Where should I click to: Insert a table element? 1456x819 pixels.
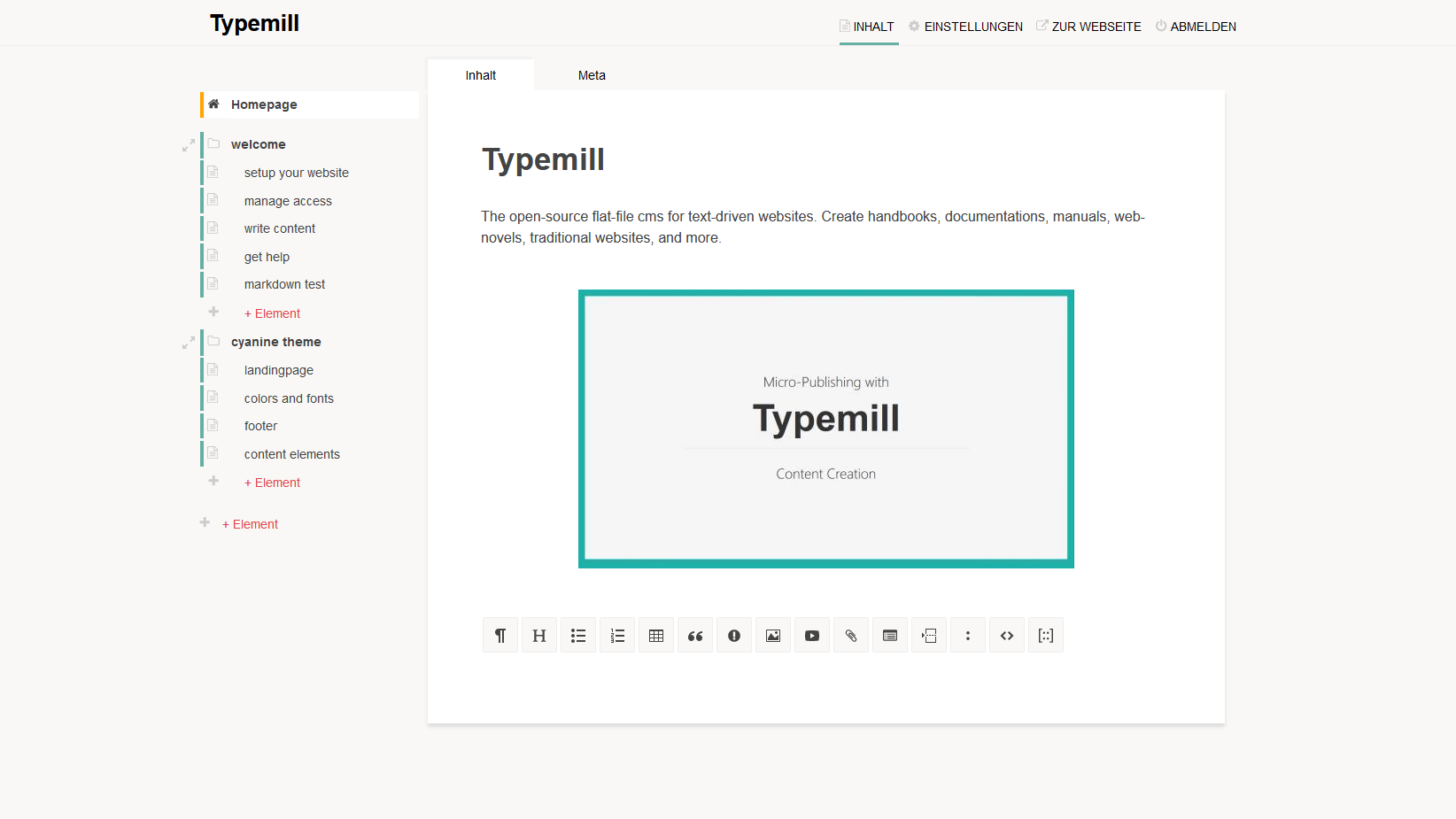656,635
